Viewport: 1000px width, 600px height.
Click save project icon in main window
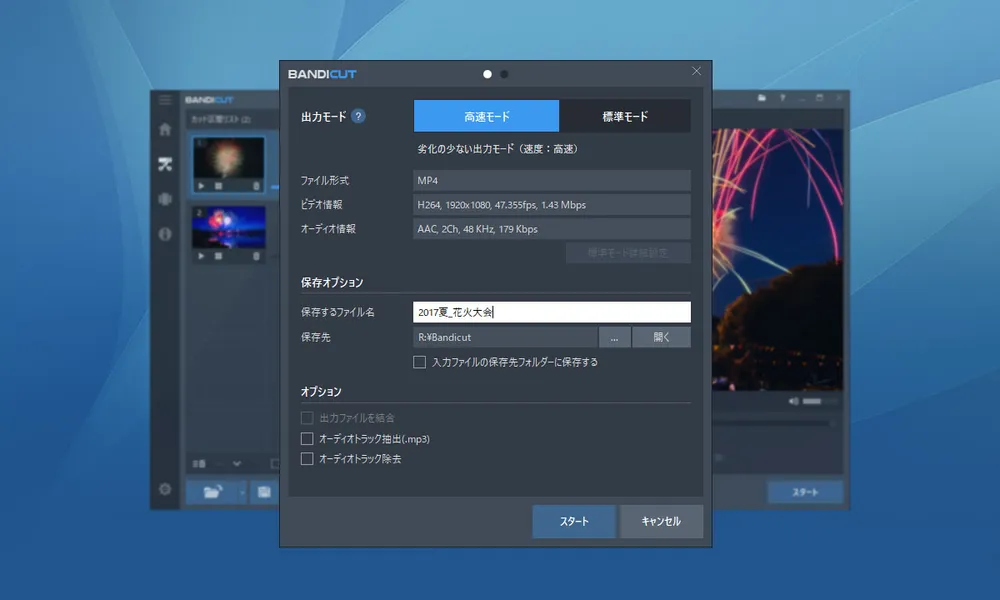(x=264, y=492)
